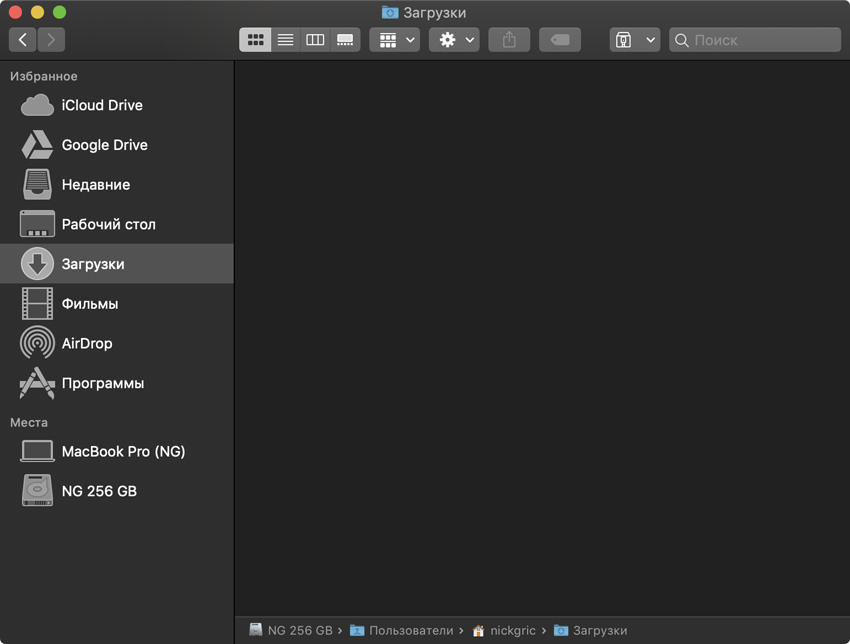Open Google Drive label in sidebar
The height and width of the screenshot is (644, 850).
(x=105, y=145)
